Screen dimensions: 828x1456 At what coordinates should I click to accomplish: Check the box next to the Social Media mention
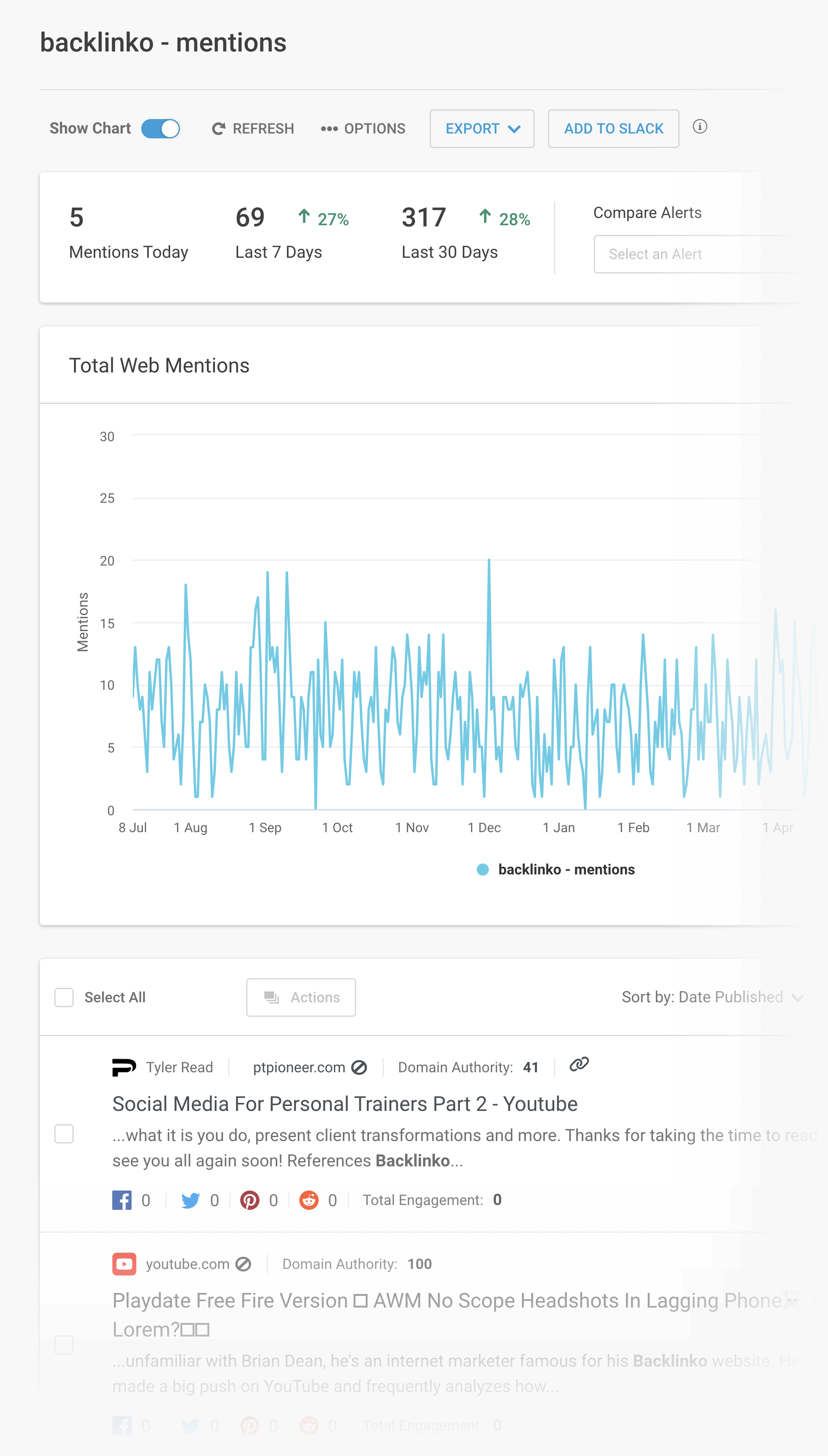click(x=64, y=1134)
